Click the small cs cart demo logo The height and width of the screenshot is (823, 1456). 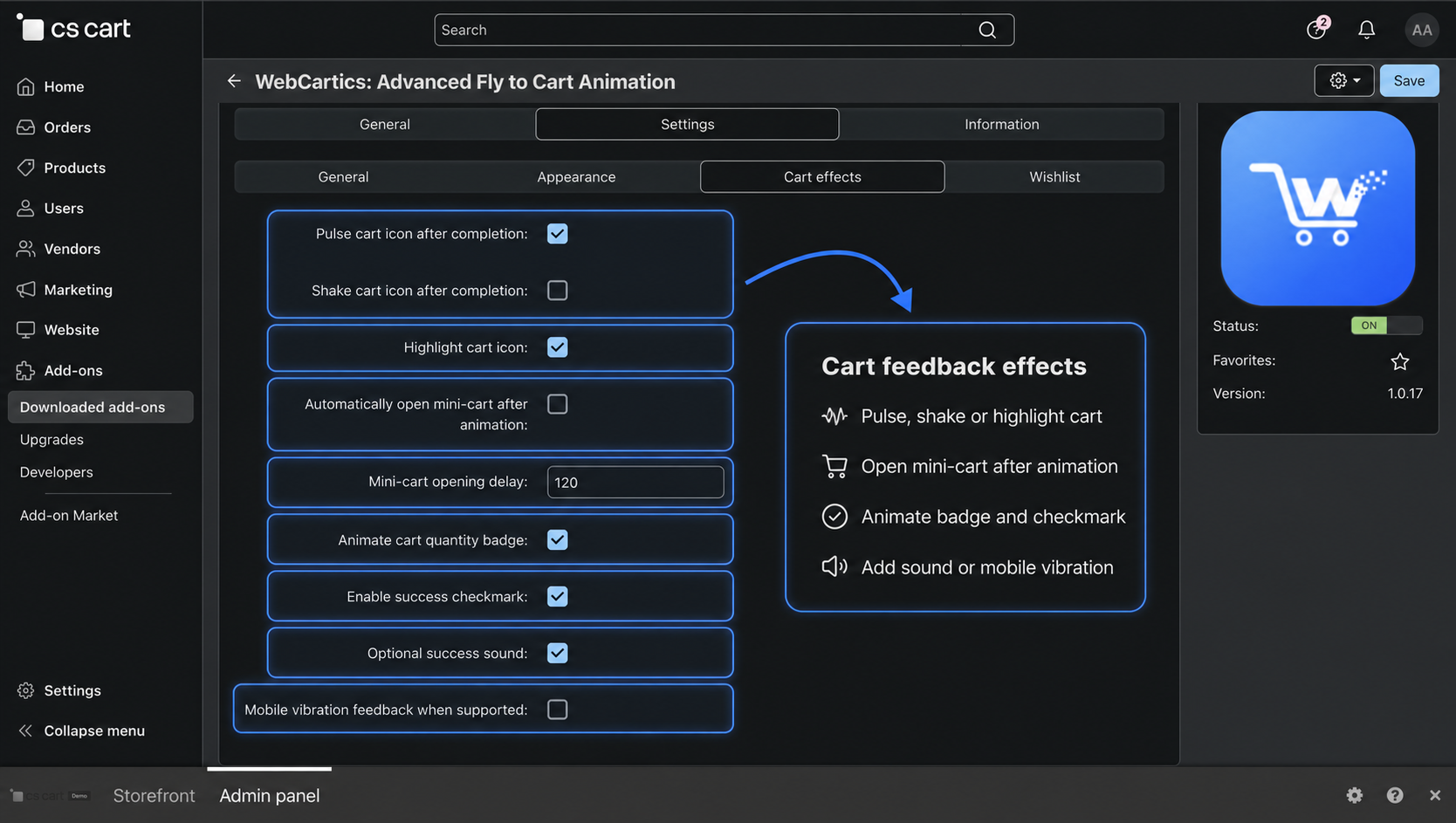click(x=51, y=796)
